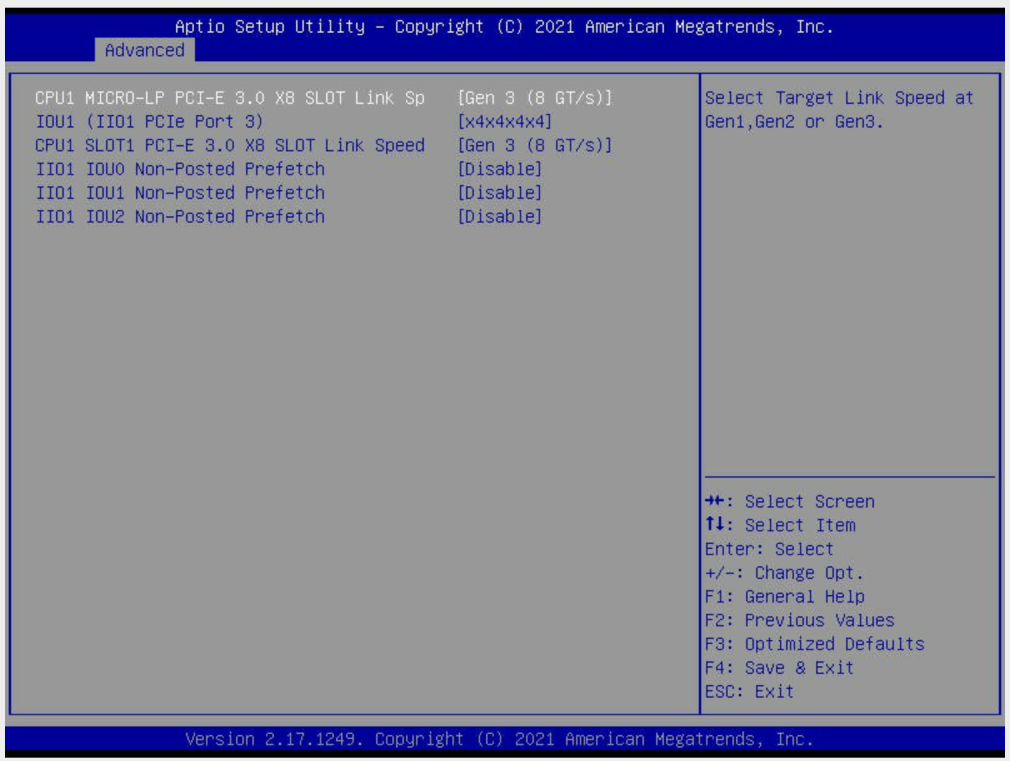Click the F2: Previous Values entry

799,620
